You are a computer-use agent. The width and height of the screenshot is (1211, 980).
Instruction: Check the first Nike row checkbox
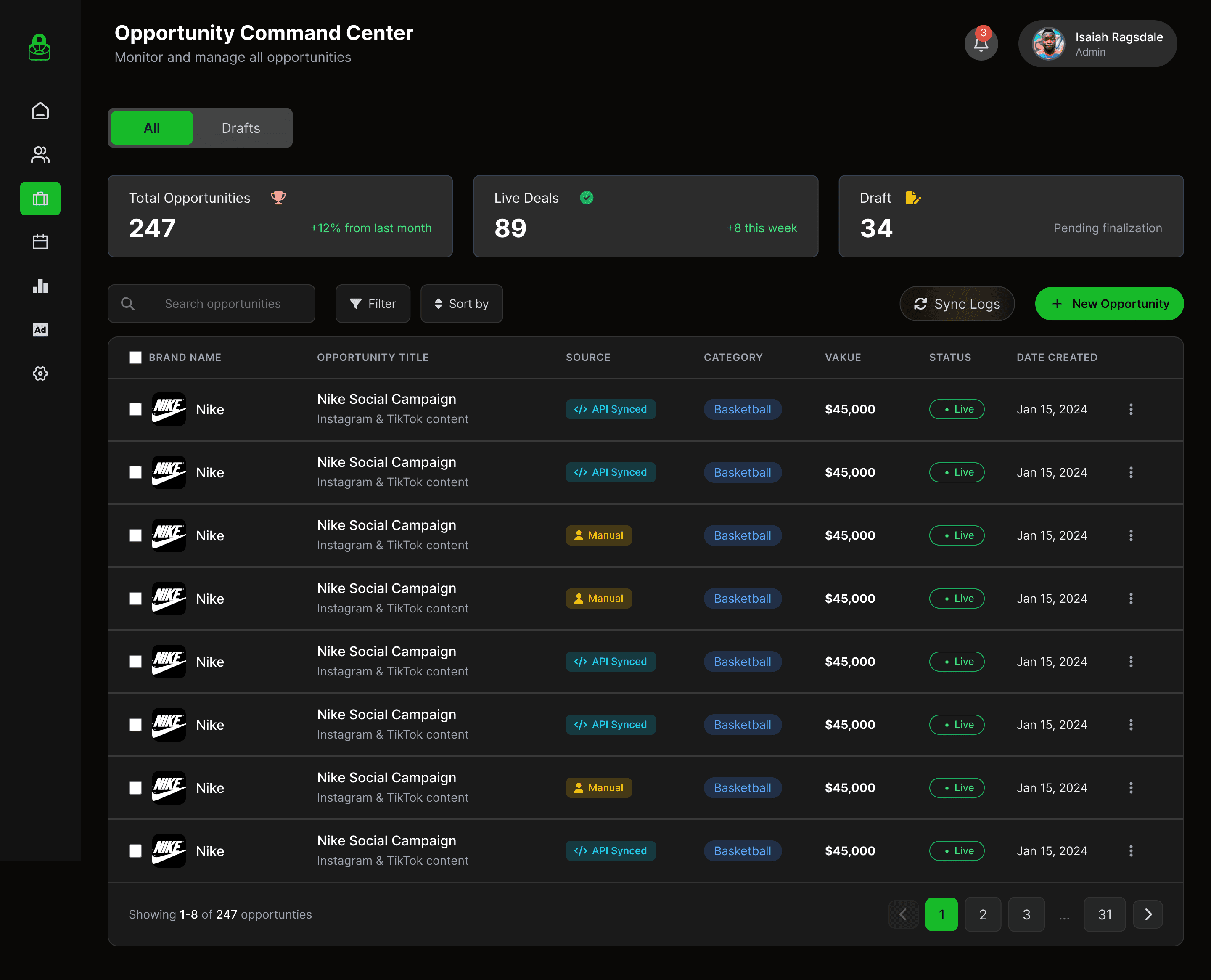[x=135, y=409]
